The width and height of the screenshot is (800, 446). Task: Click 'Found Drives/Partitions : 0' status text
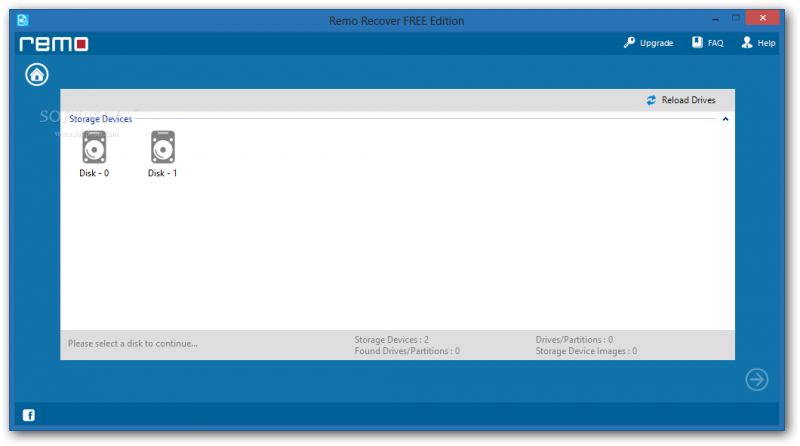coord(407,351)
